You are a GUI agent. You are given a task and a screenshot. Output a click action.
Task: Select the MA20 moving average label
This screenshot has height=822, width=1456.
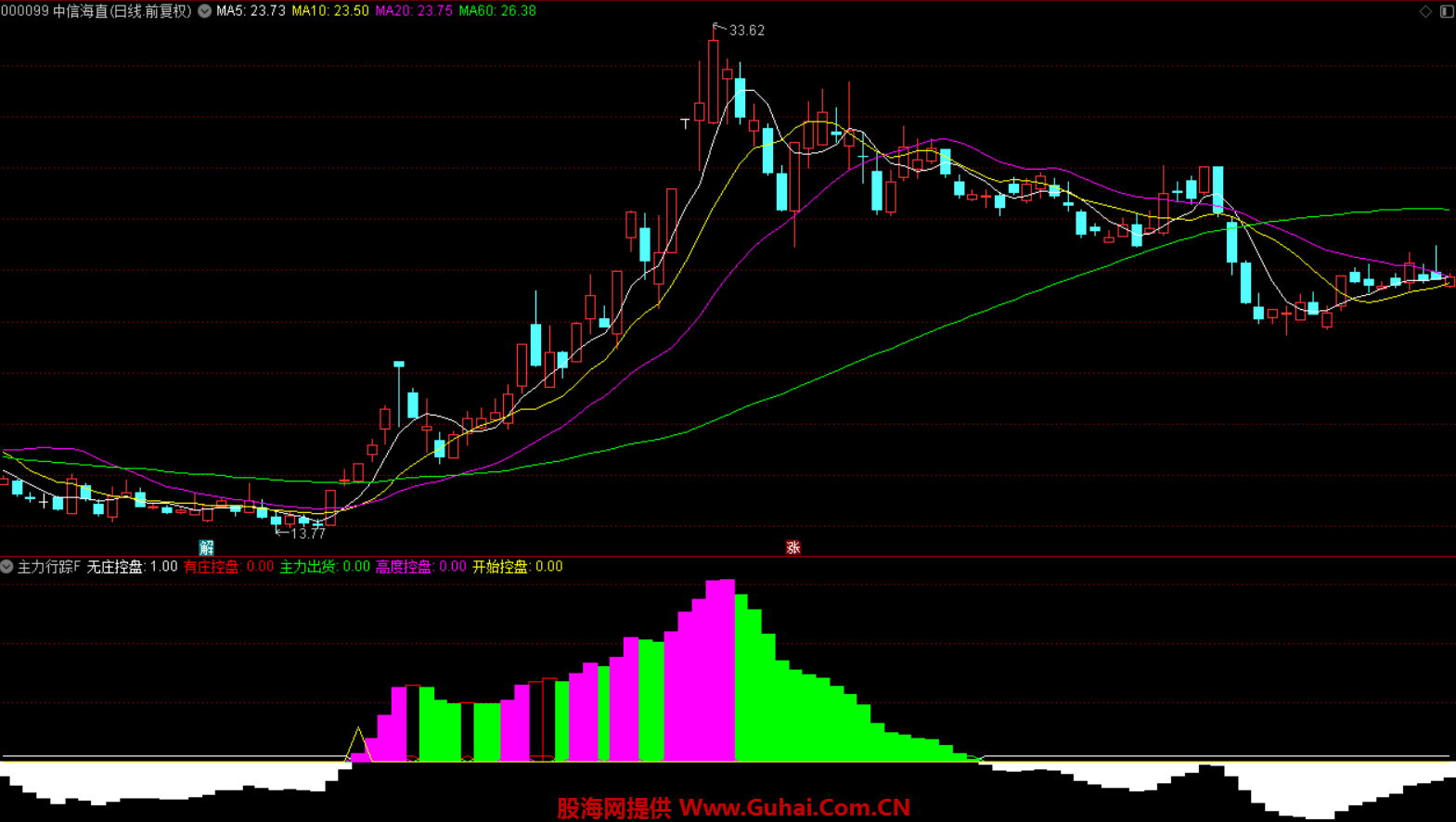(413, 11)
